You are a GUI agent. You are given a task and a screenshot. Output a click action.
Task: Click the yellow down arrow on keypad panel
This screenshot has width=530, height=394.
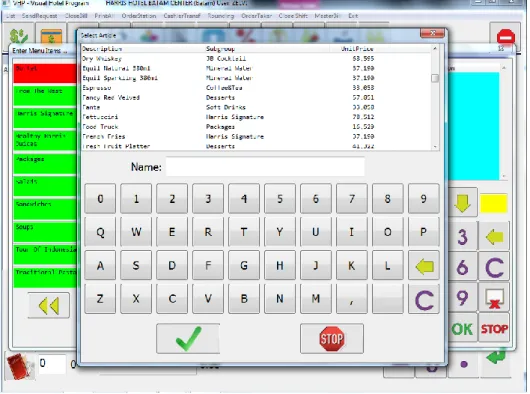pyautogui.click(x=462, y=203)
